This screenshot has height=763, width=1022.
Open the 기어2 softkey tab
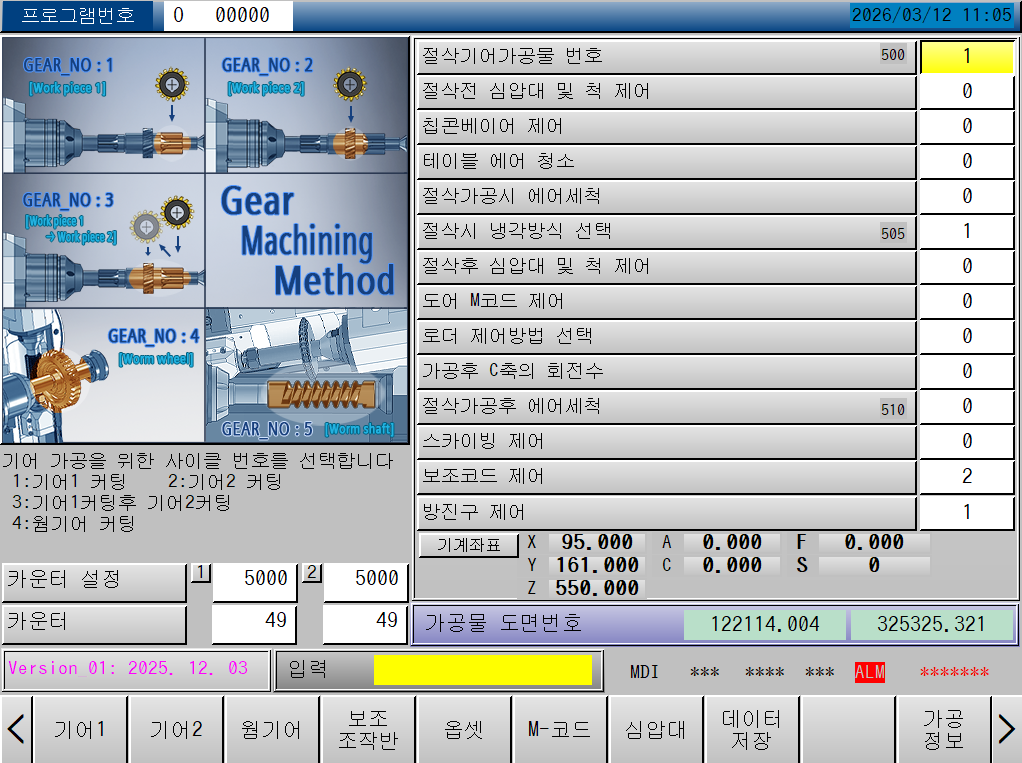tap(176, 729)
